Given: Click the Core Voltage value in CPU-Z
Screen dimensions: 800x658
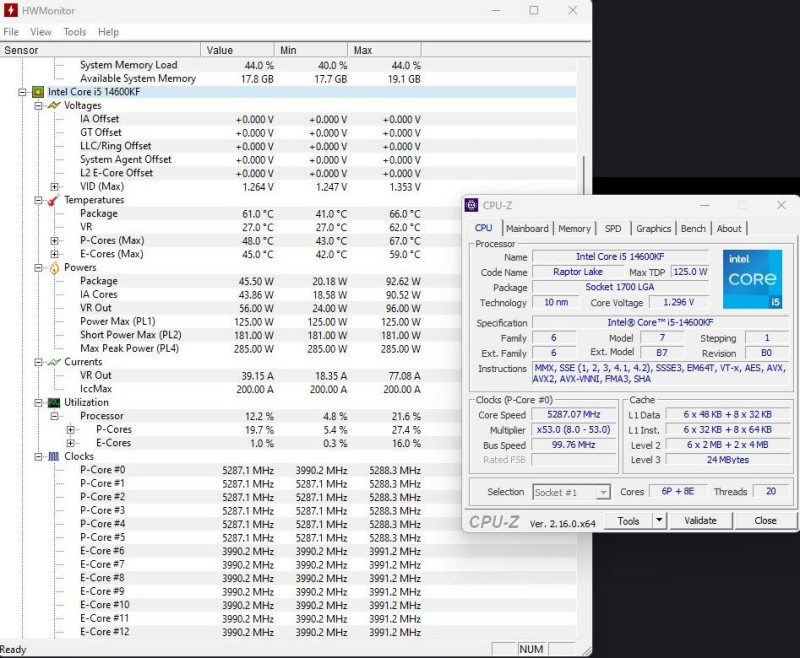Looking at the screenshot, I should [x=679, y=302].
